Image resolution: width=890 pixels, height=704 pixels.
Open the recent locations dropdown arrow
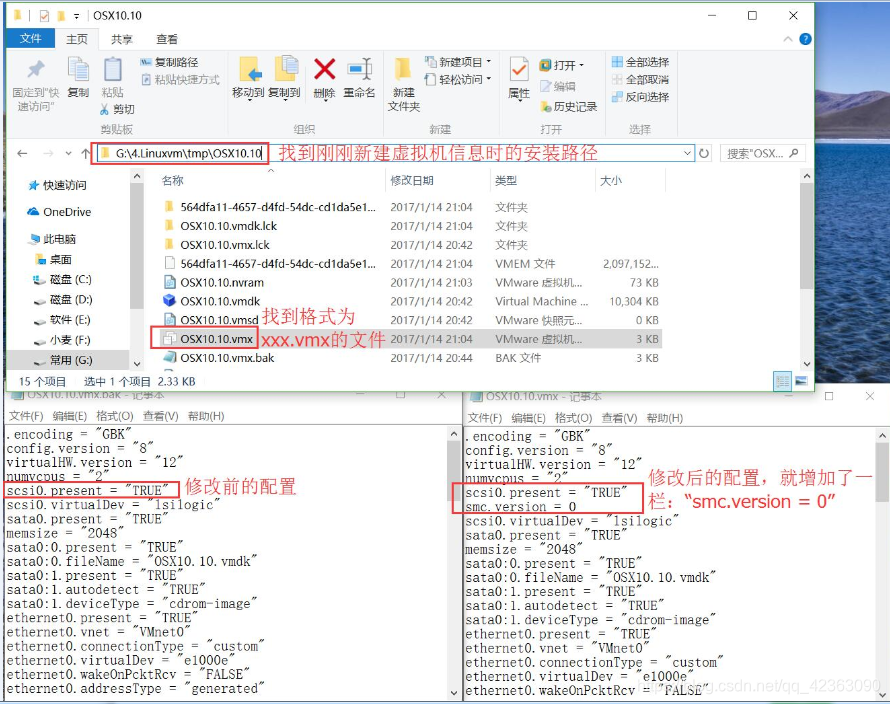pyautogui.click(x=69, y=153)
